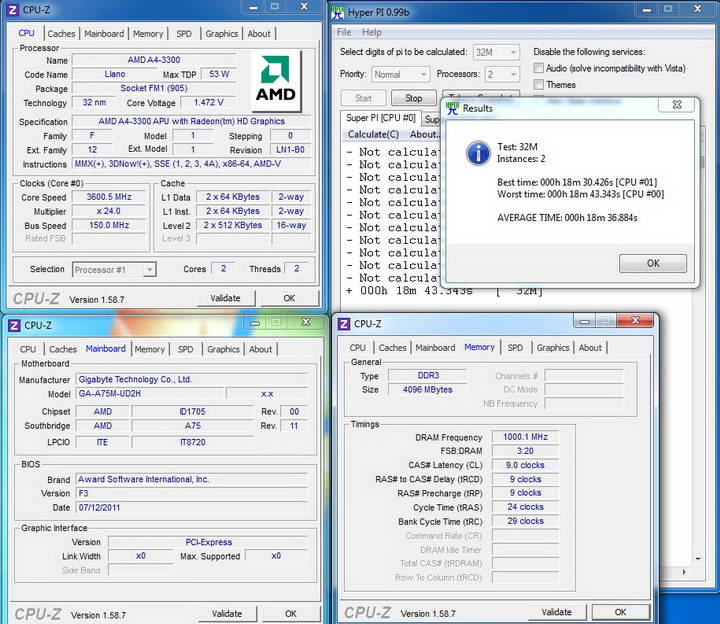Screen dimensions: 720x624
Task: Open Caches tab in top CPU-Z window
Action: 61,33
